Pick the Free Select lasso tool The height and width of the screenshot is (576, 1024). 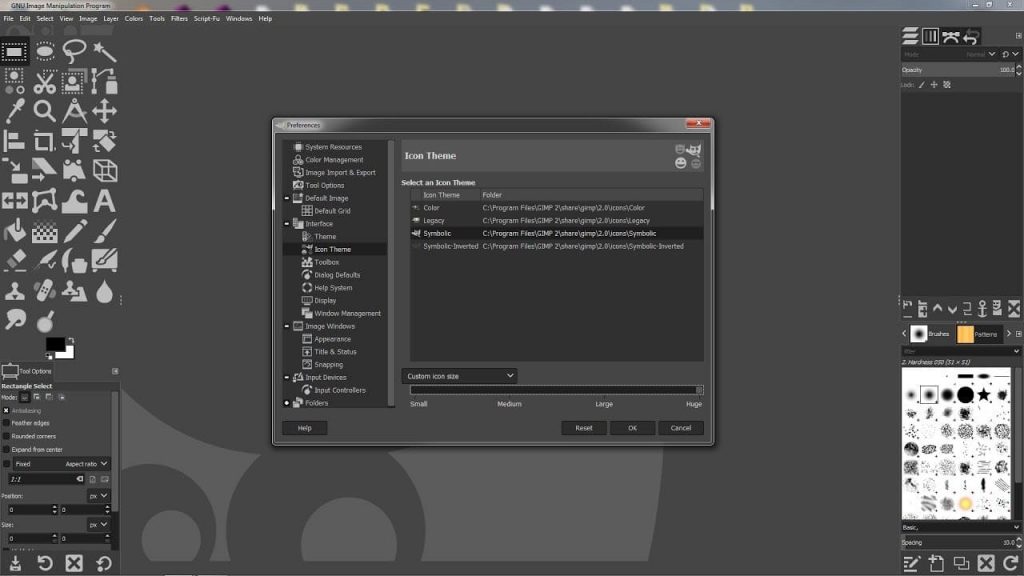click(74, 52)
